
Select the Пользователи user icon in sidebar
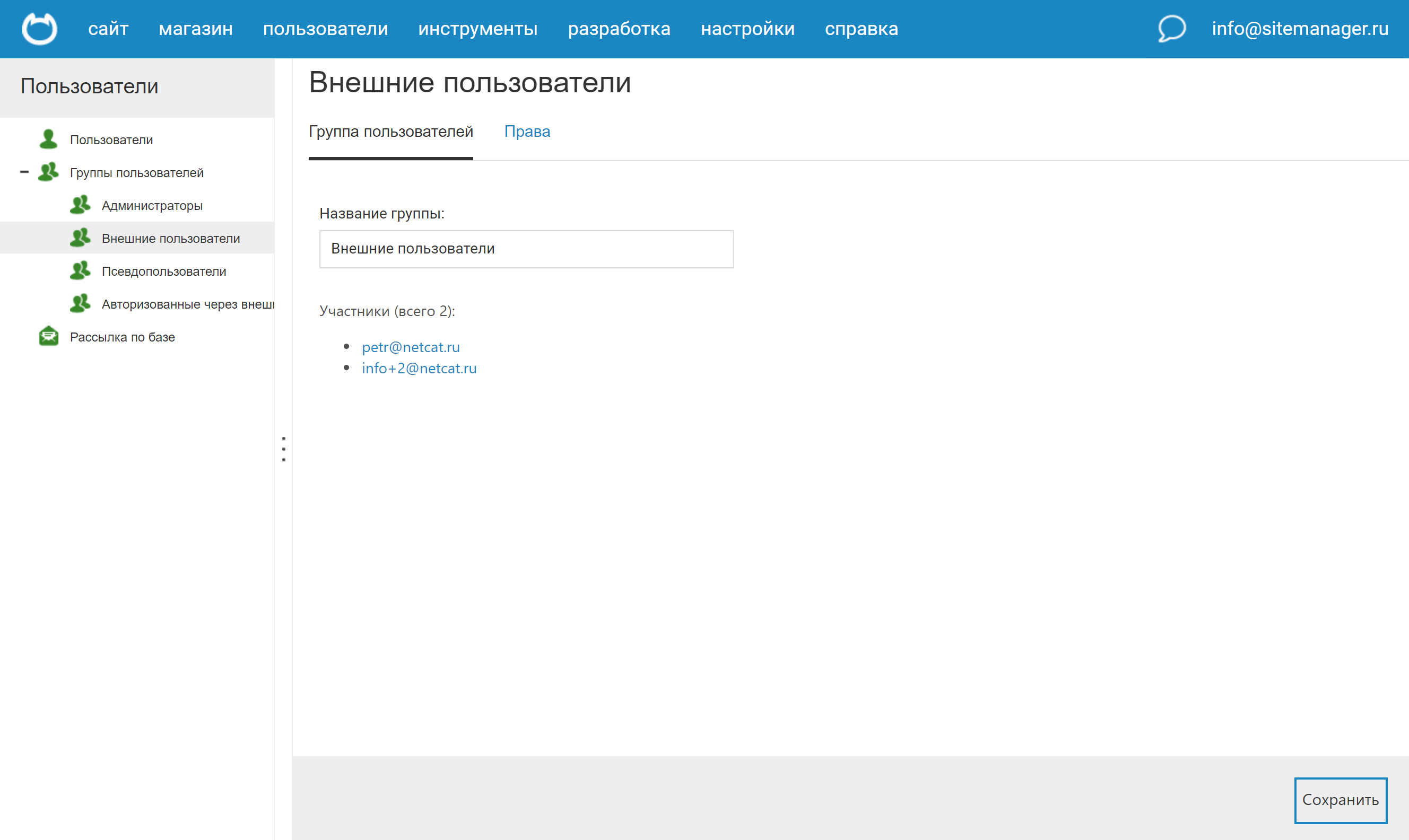[48, 139]
